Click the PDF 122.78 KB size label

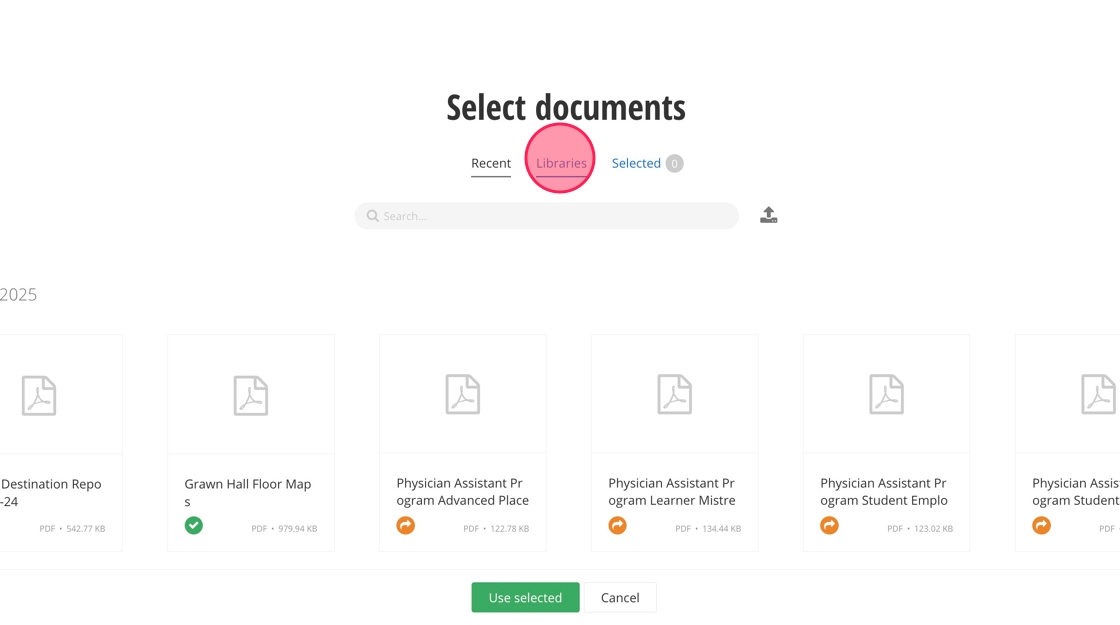click(496, 529)
